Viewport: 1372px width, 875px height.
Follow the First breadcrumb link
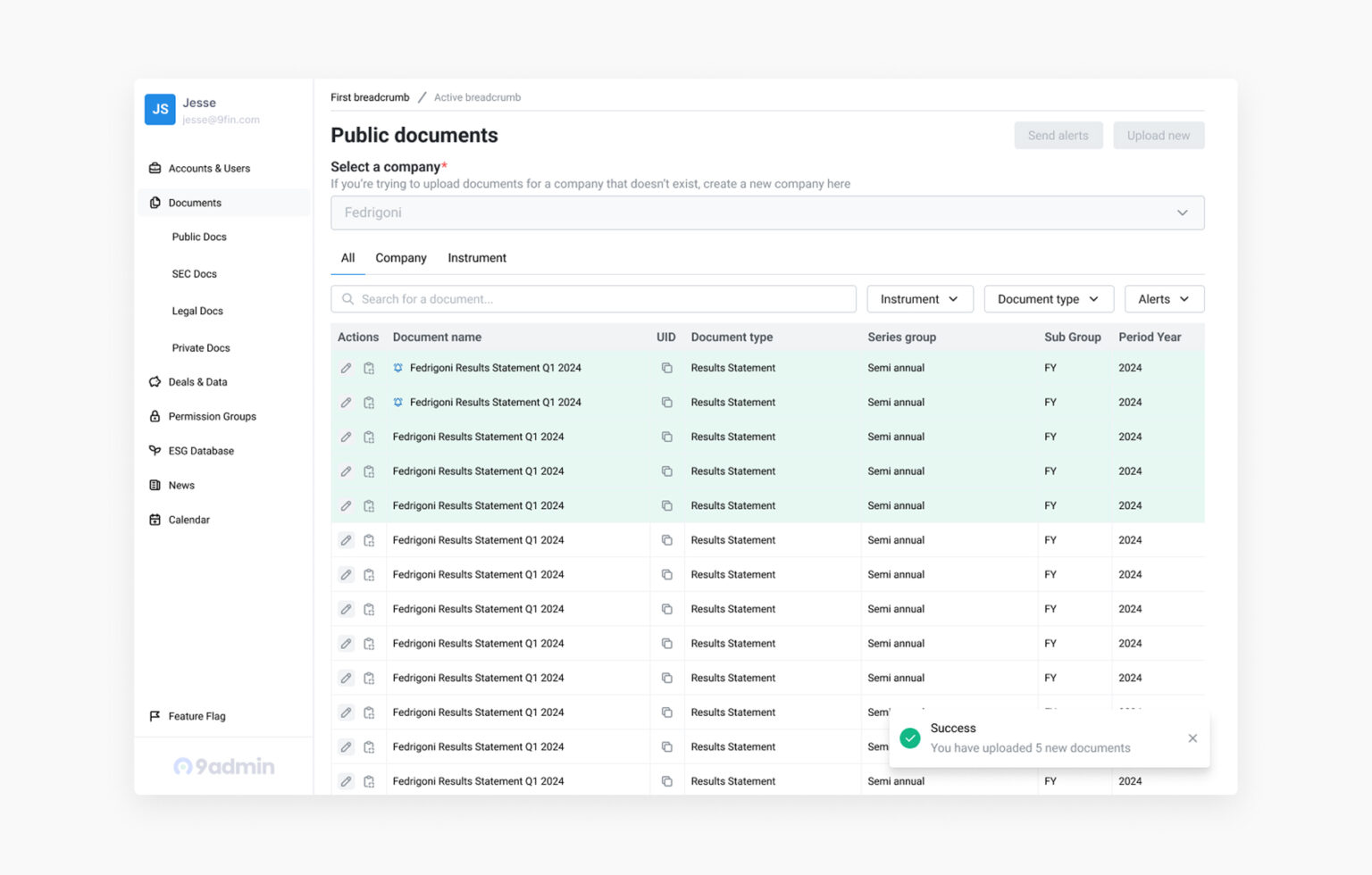[x=370, y=97]
